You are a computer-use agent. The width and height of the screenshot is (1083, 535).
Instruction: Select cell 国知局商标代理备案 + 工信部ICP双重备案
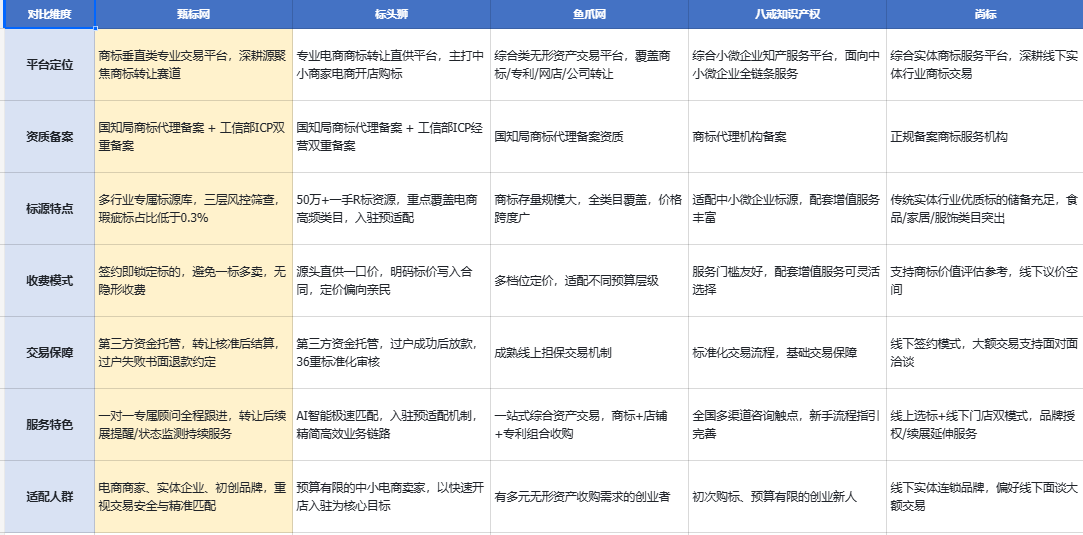193,137
